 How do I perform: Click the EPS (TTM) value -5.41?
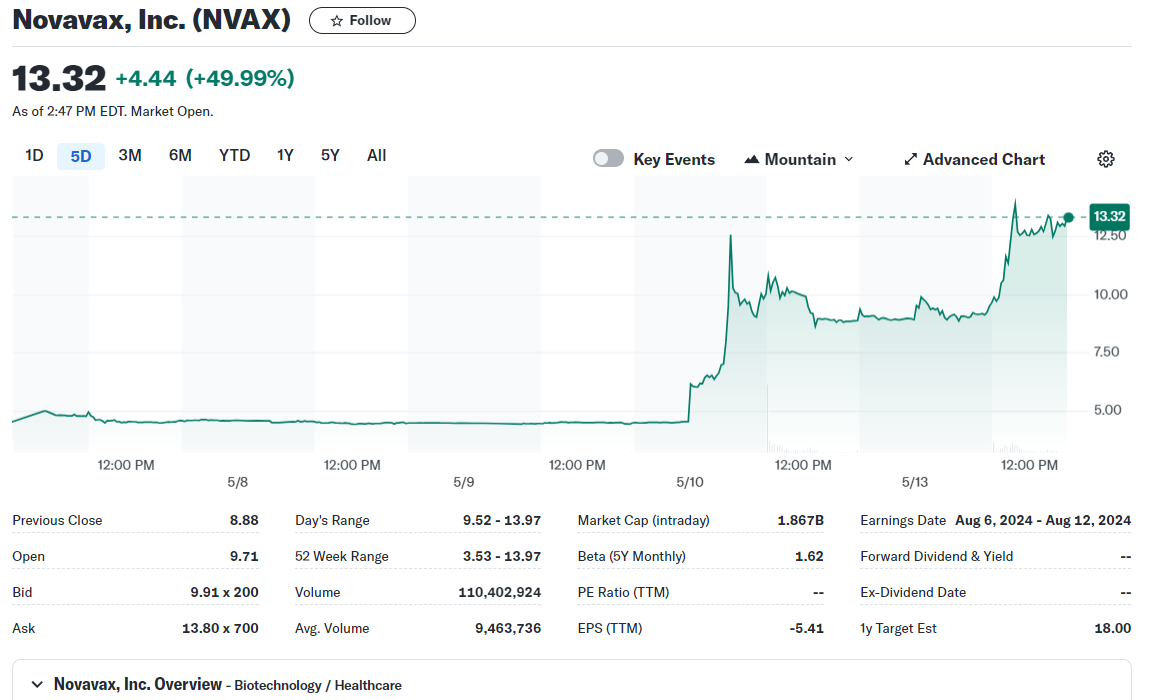click(807, 628)
